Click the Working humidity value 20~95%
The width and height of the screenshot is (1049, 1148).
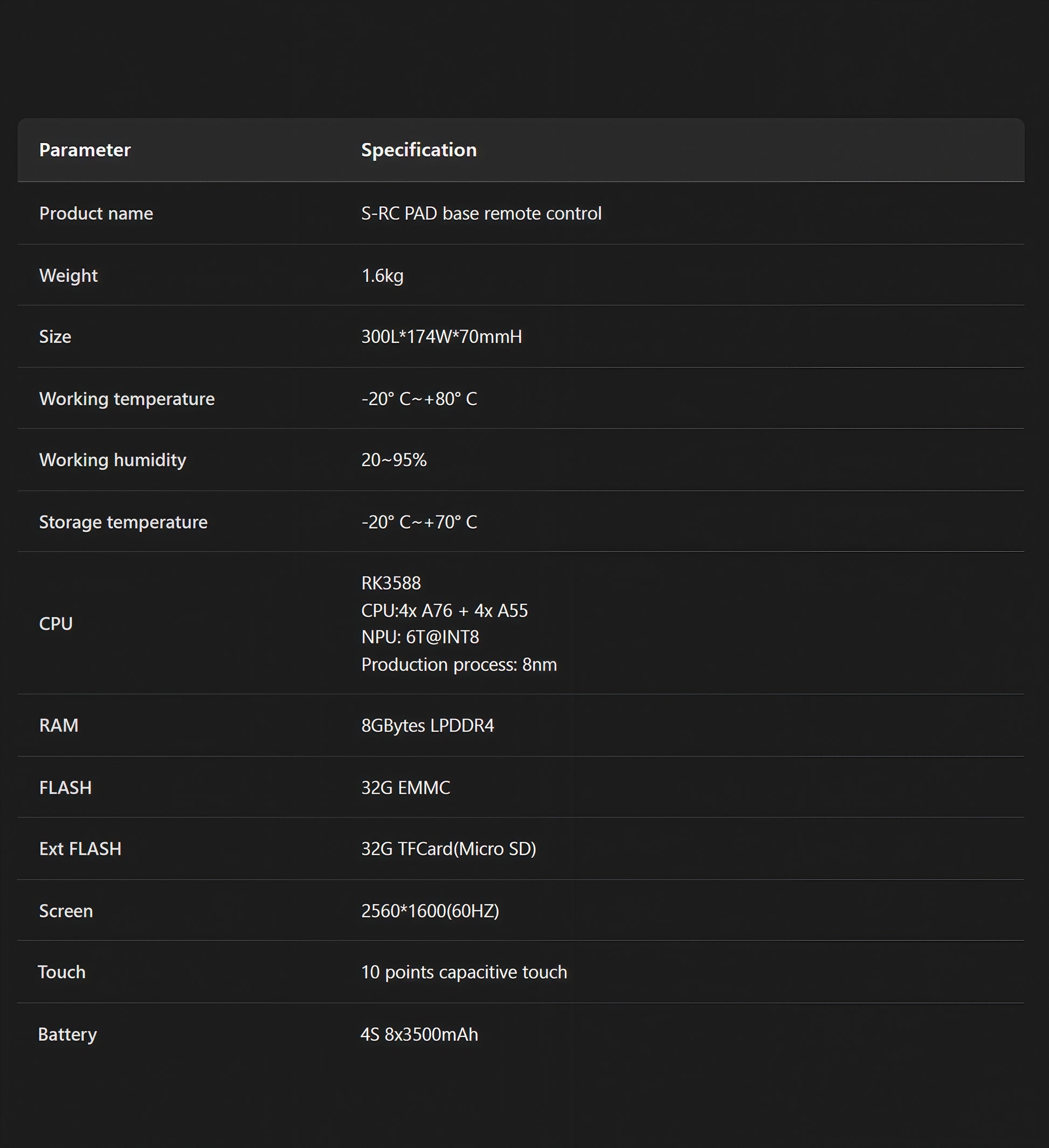tap(394, 459)
